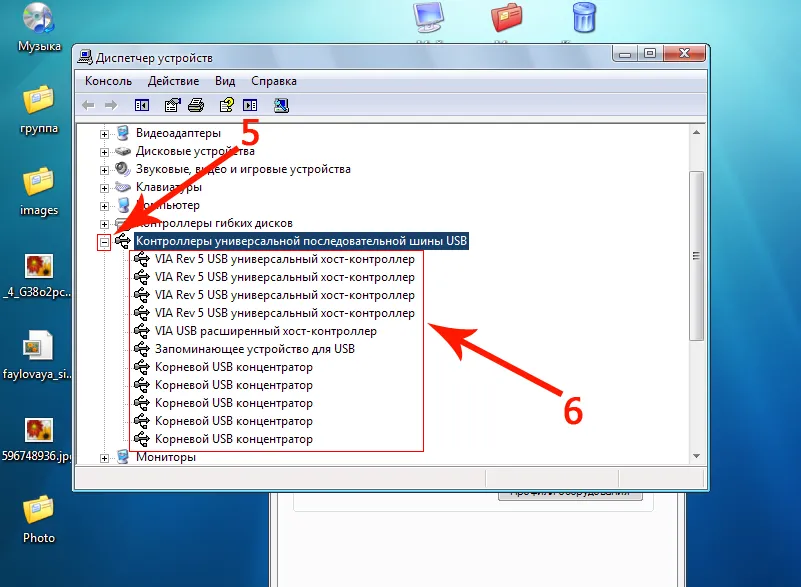Open the faylovaya_si.. desktop file
The width and height of the screenshot is (801, 587).
click(x=38, y=355)
